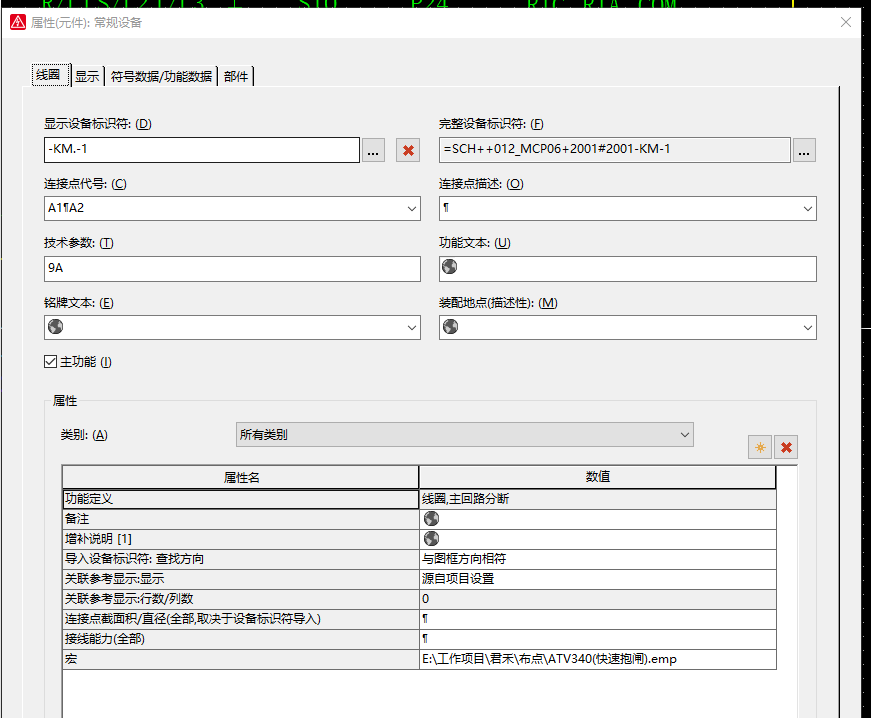The width and height of the screenshot is (871, 718).
Task: Click the new property star icon
Action: pyautogui.click(x=760, y=447)
